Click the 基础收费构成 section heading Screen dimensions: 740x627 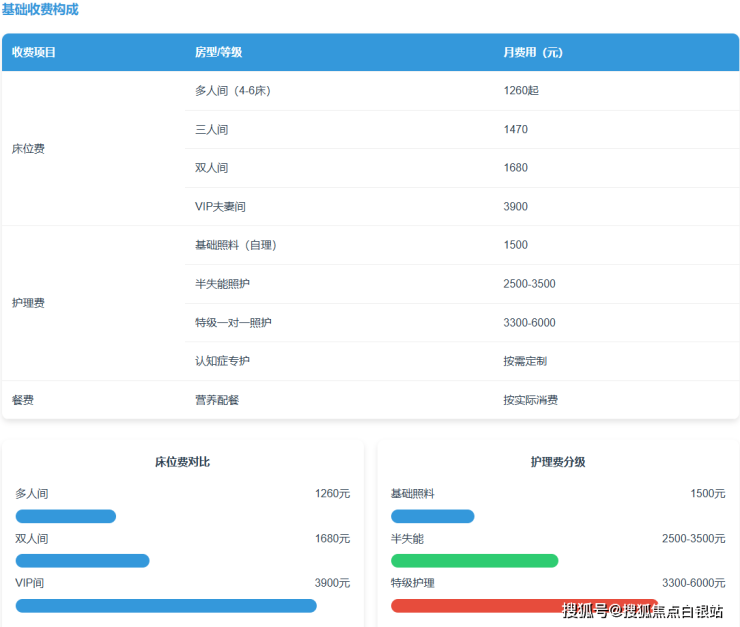pyautogui.click(x=40, y=10)
